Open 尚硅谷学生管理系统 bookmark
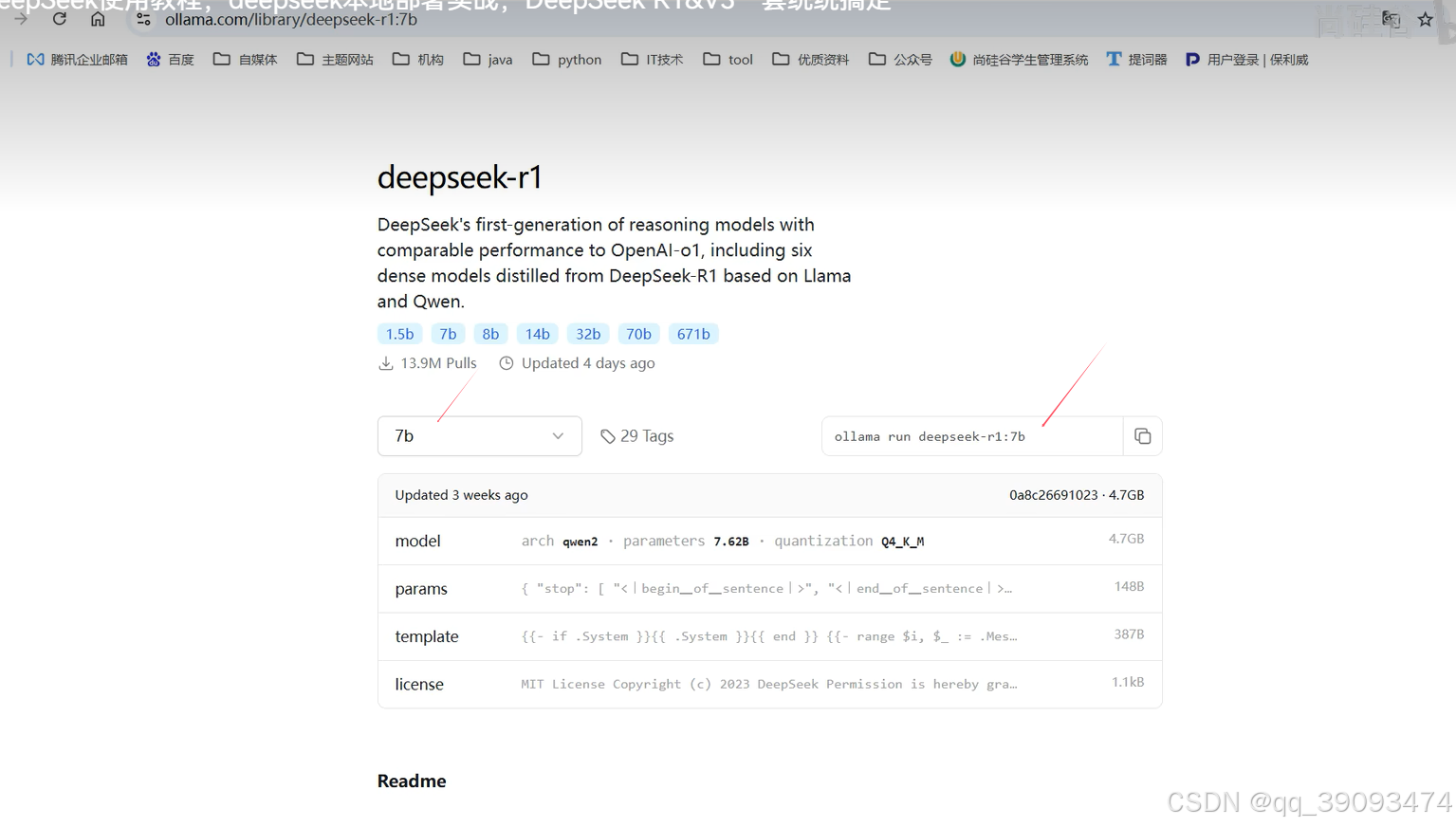Viewport: 1456px width, 827px height. pyautogui.click(x=1020, y=60)
